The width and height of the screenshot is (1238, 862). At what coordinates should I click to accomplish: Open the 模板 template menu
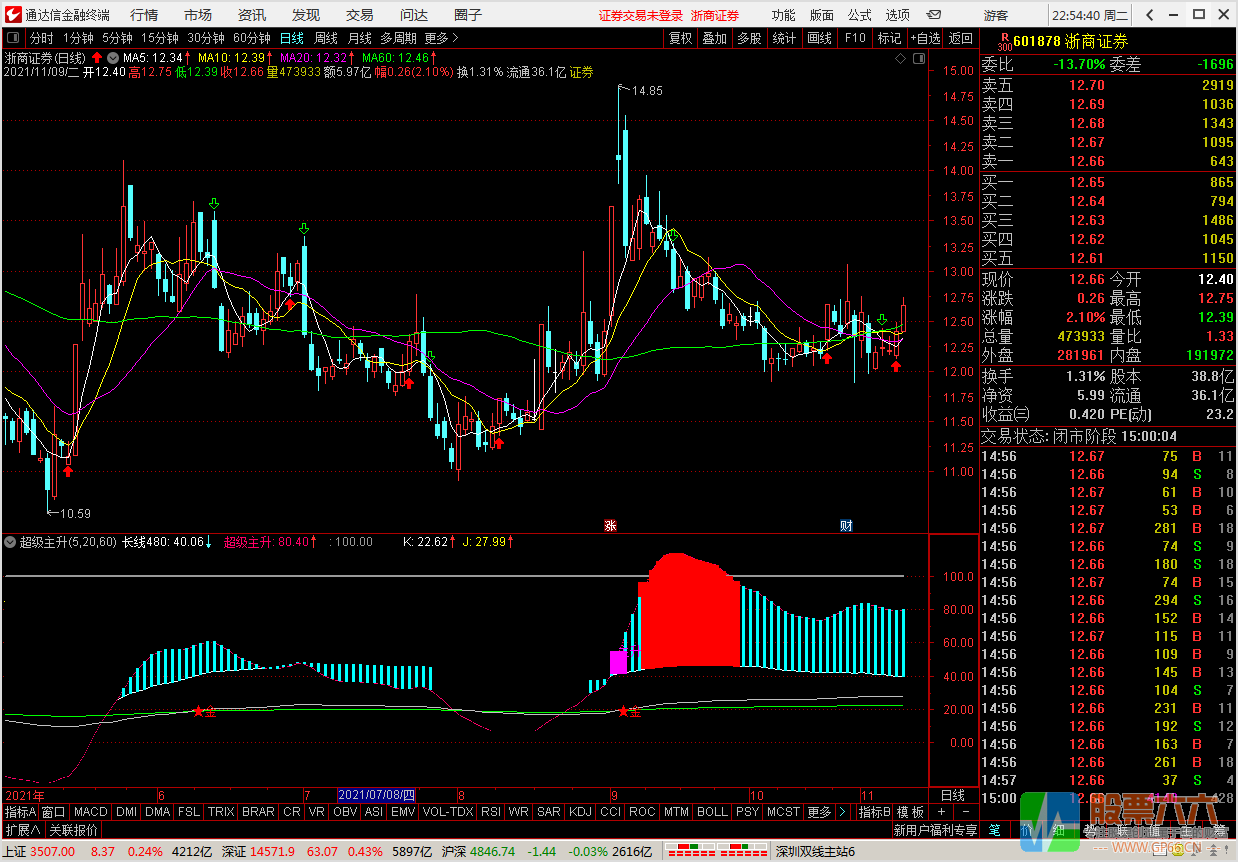click(911, 812)
